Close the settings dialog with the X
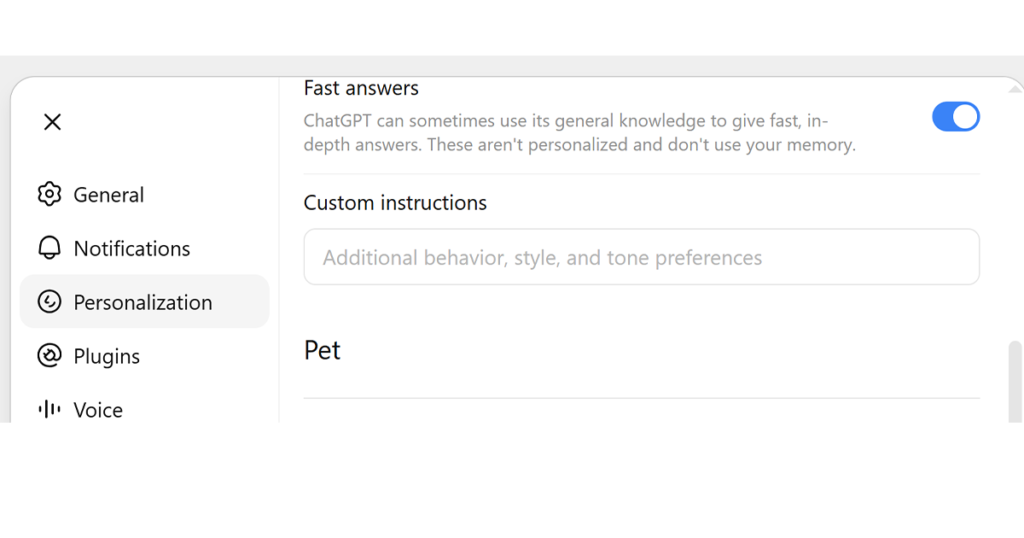Viewport: 1024px width, 538px height. click(52, 122)
